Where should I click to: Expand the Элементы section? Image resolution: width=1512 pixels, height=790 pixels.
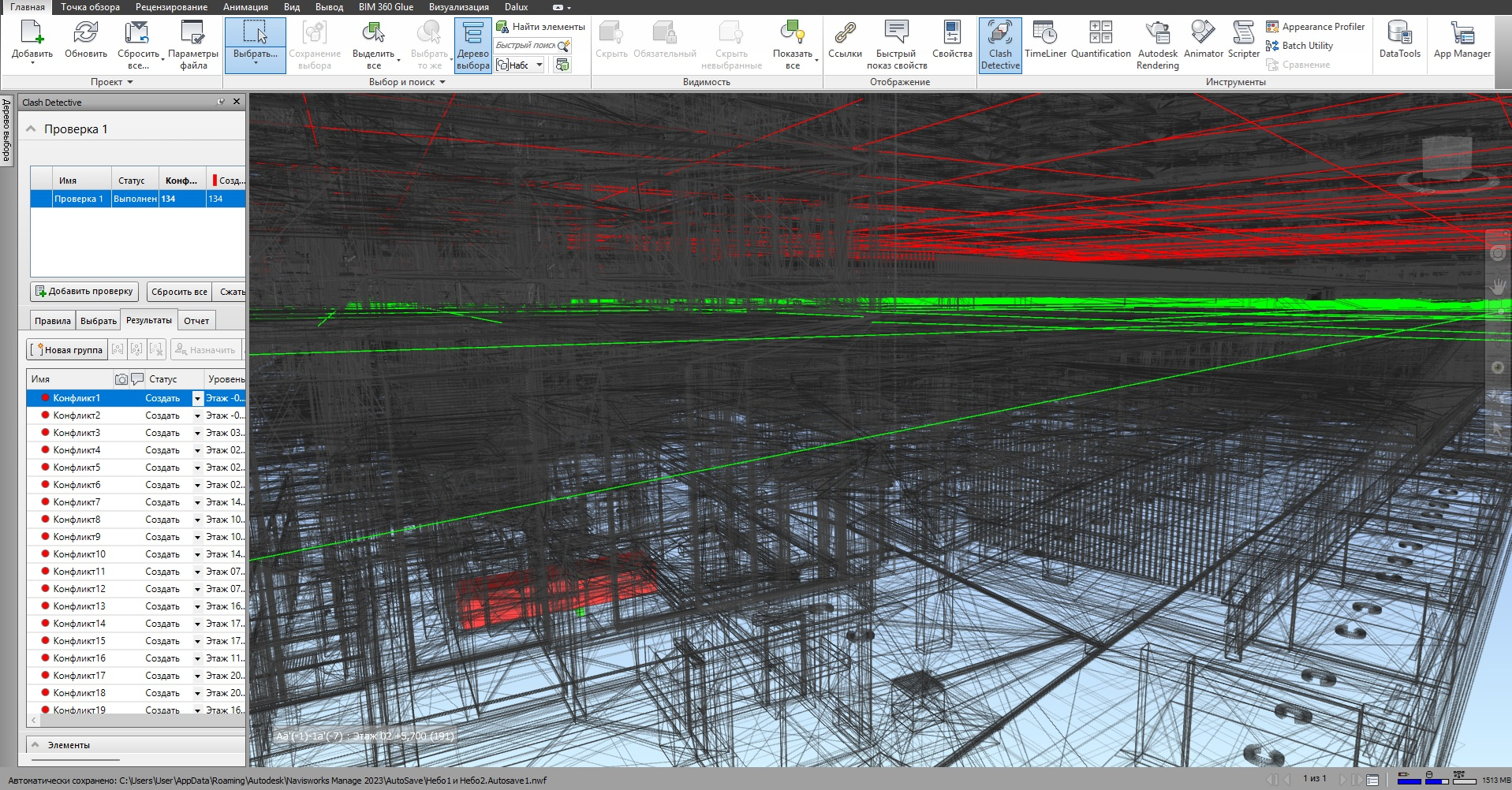(35, 744)
